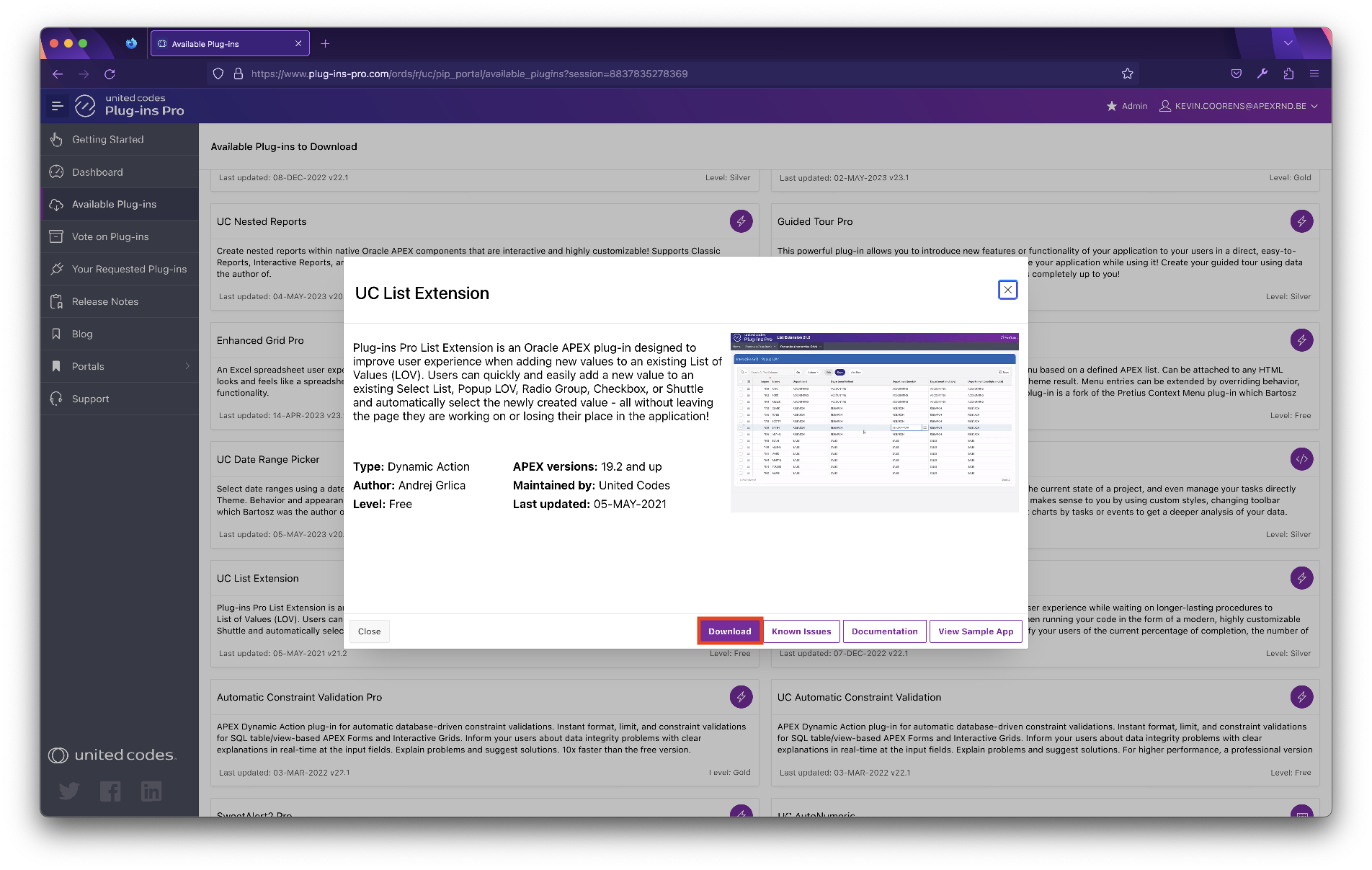Click UC Automatic Constraint Validation card title
The width and height of the screenshot is (1372, 870).
click(859, 697)
